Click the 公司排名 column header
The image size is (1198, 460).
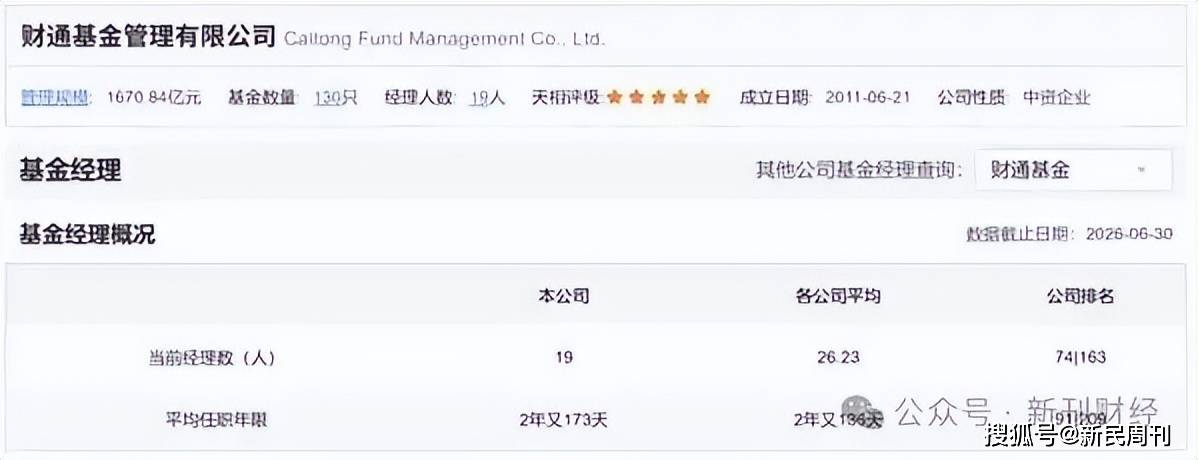click(x=1080, y=296)
